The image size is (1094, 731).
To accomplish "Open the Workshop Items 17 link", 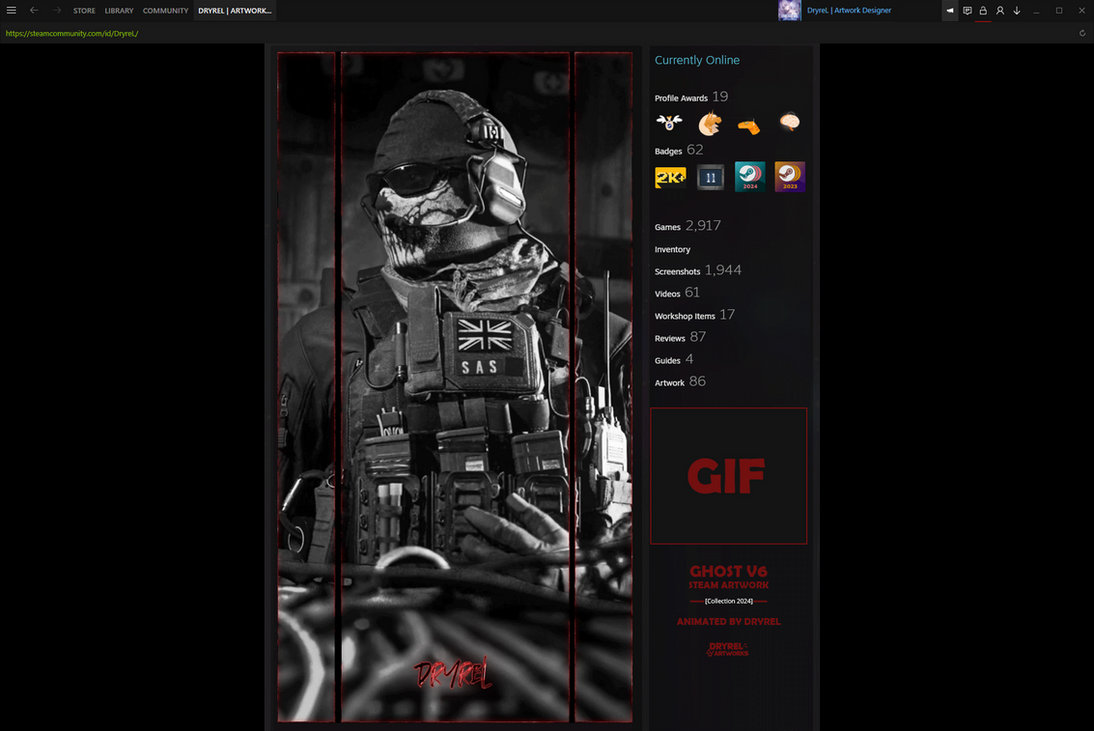I will [x=694, y=315].
